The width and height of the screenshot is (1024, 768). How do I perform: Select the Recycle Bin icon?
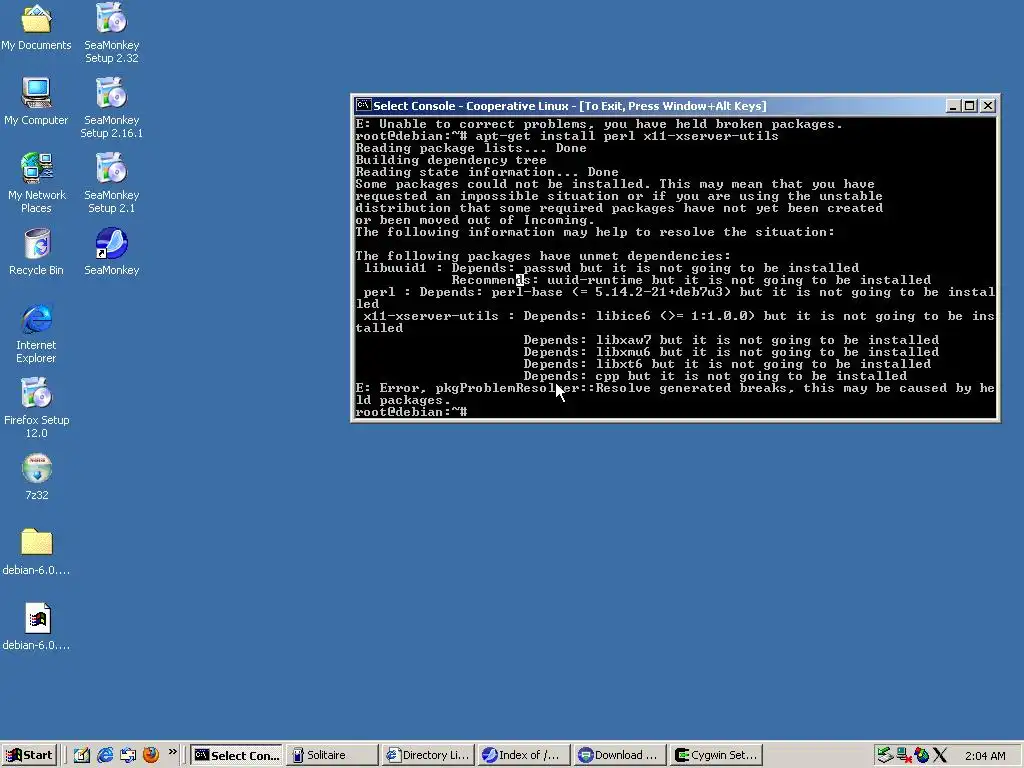tap(36, 252)
